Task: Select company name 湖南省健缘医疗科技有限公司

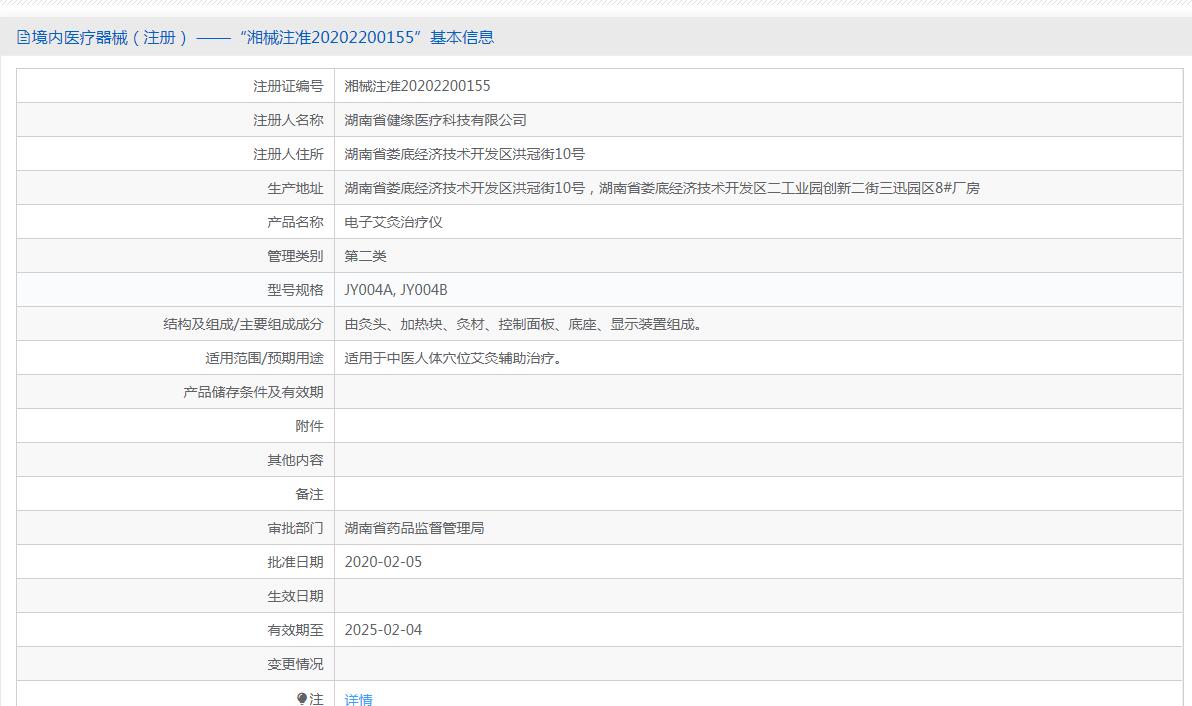Action: (x=436, y=120)
